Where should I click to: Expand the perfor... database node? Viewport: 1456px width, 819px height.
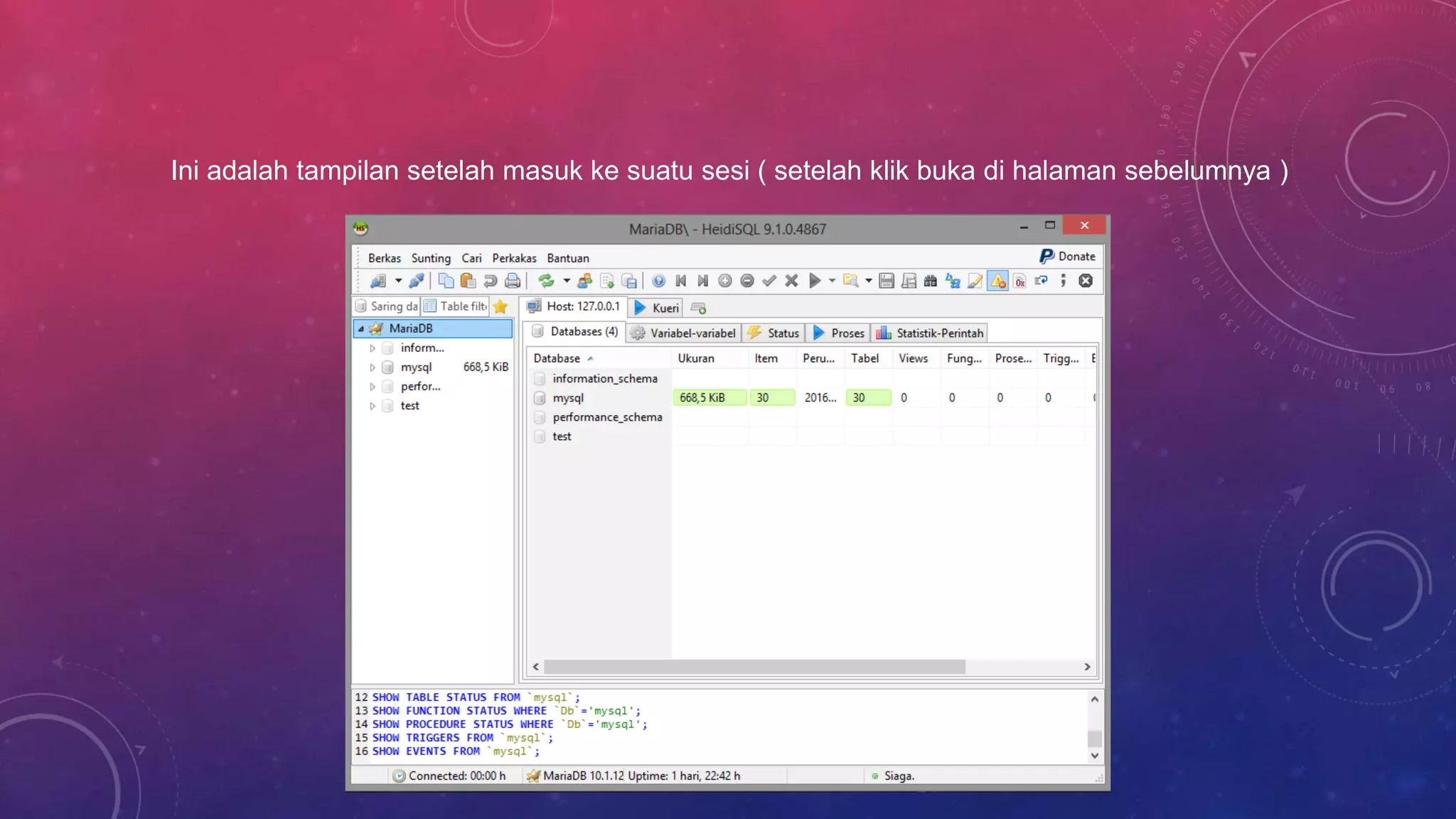coord(372,387)
